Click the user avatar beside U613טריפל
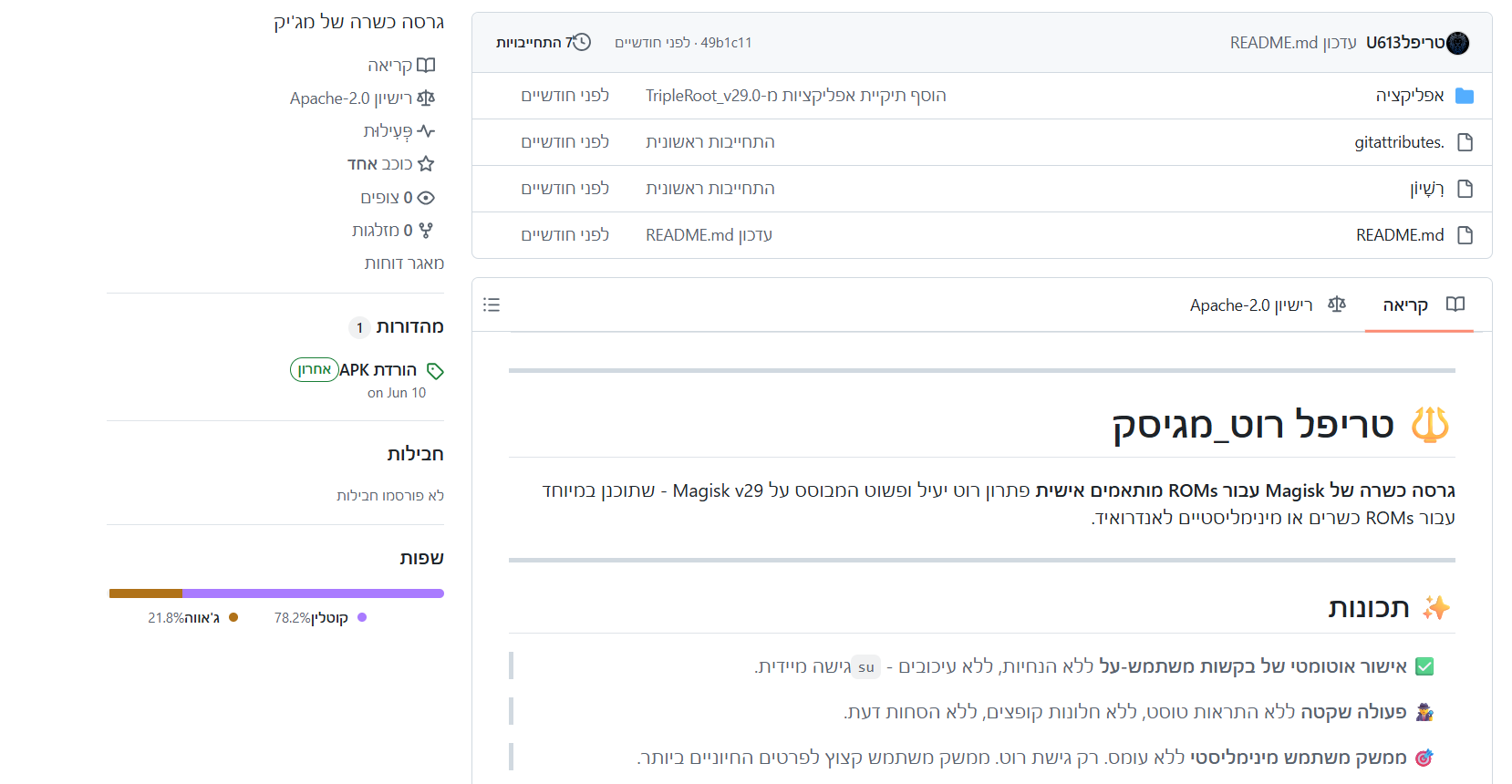This screenshot has height=784, width=1512. pyautogui.click(x=1457, y=43)
